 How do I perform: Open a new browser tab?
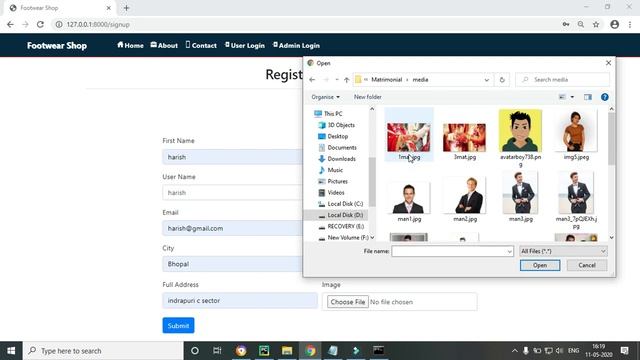click(126, 8)
